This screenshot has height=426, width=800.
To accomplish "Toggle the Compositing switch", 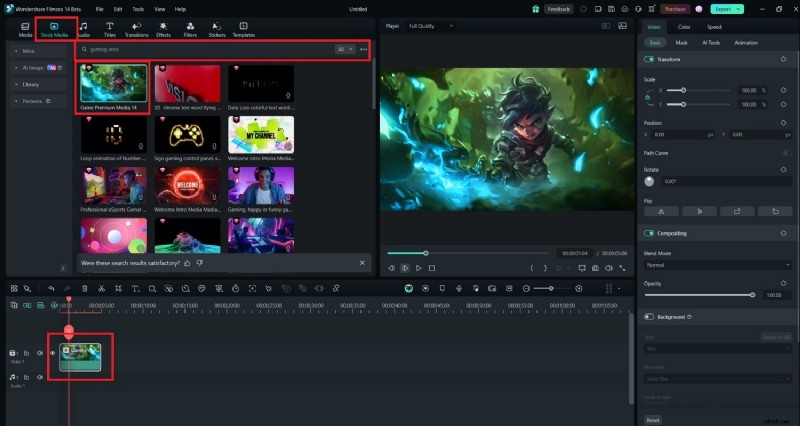I will [x=650, y=233].
